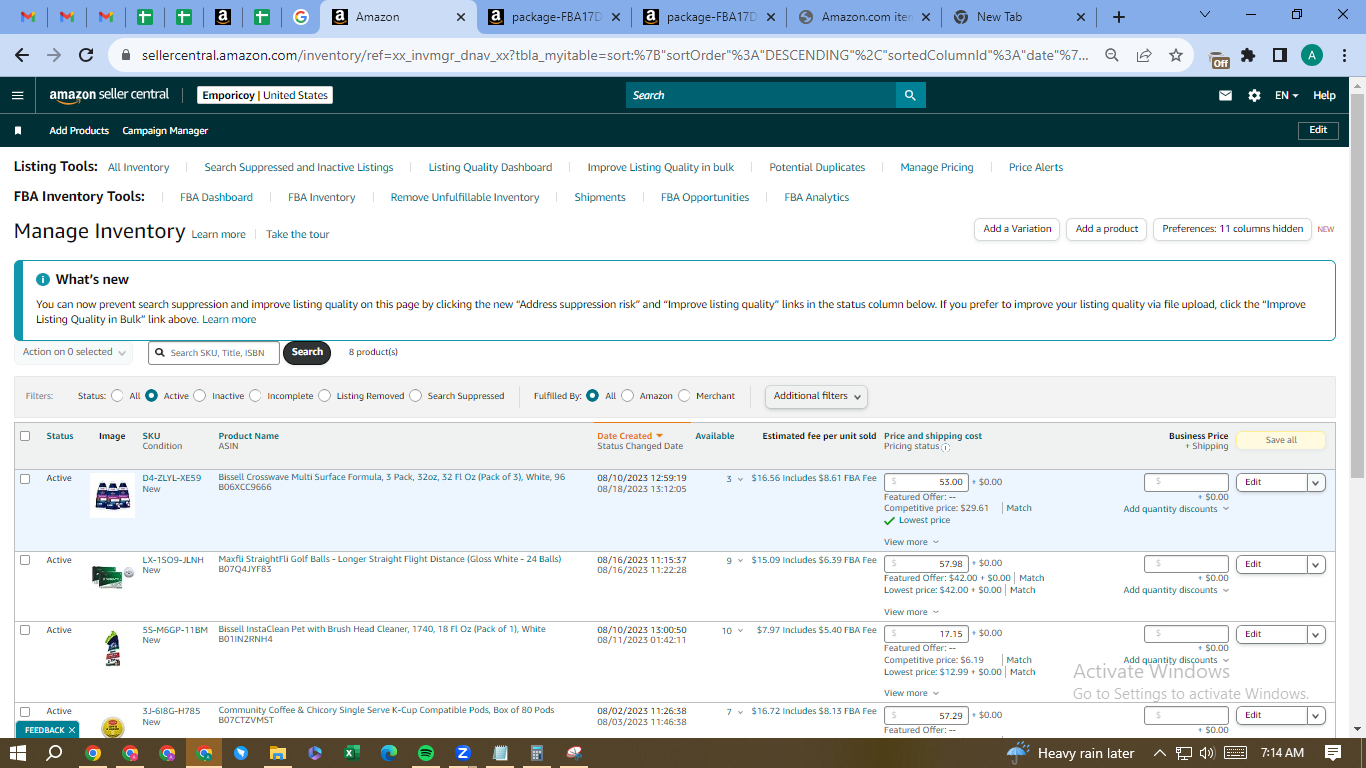Open the Windows Start menu
The image size is (1366, 768).
point(18,753)
